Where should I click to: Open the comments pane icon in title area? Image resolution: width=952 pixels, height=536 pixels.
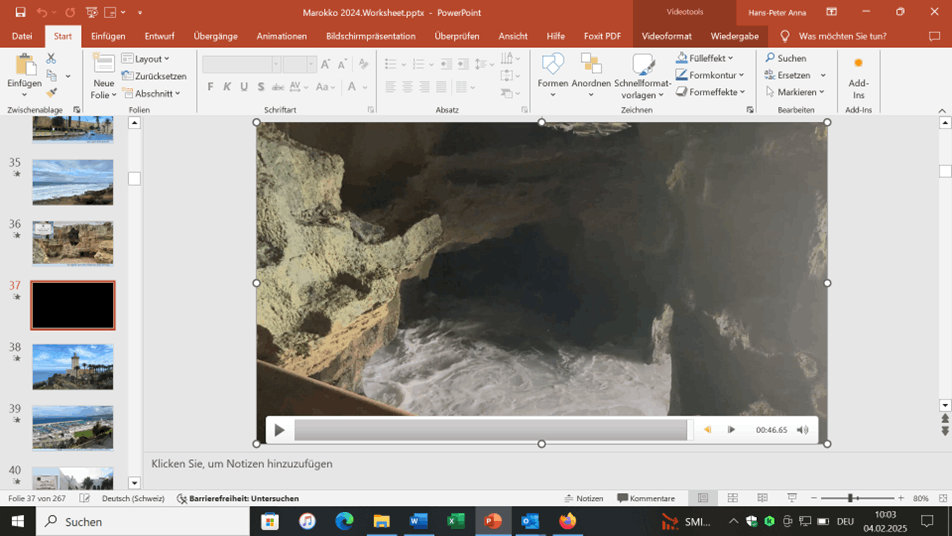934,36
